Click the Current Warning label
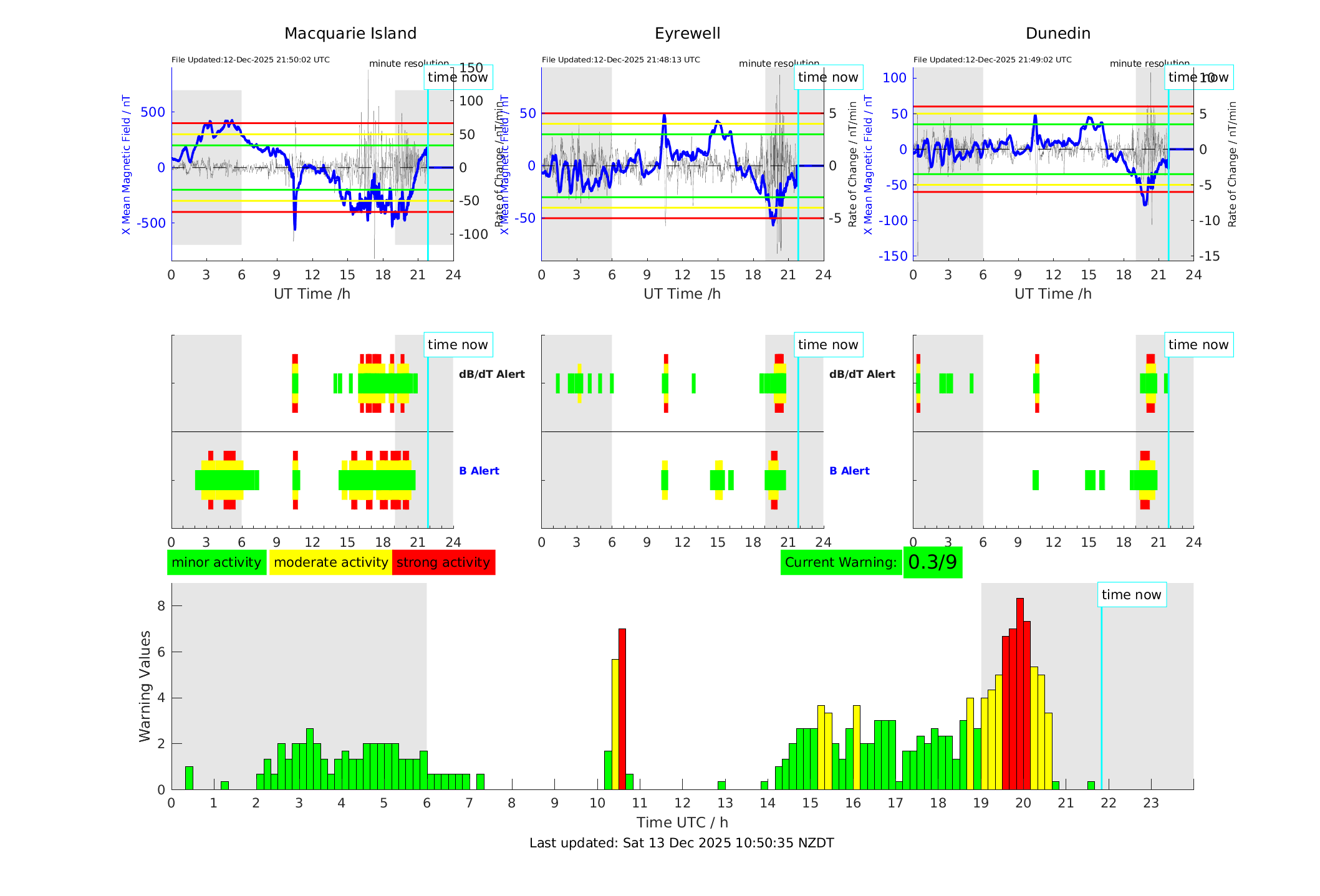The height and width of the screenshot is (896, 1320). pos(841,562)
